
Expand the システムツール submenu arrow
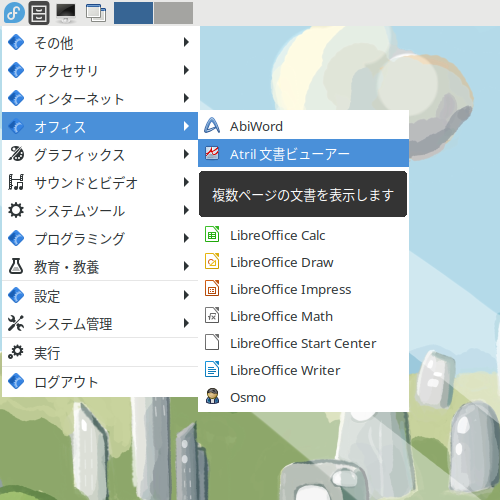tap(186, 210)
